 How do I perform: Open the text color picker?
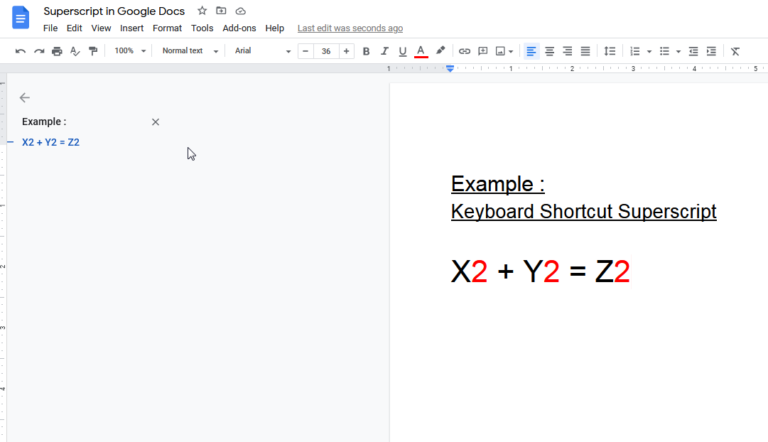pyautogui.click(x=421, y=51)
